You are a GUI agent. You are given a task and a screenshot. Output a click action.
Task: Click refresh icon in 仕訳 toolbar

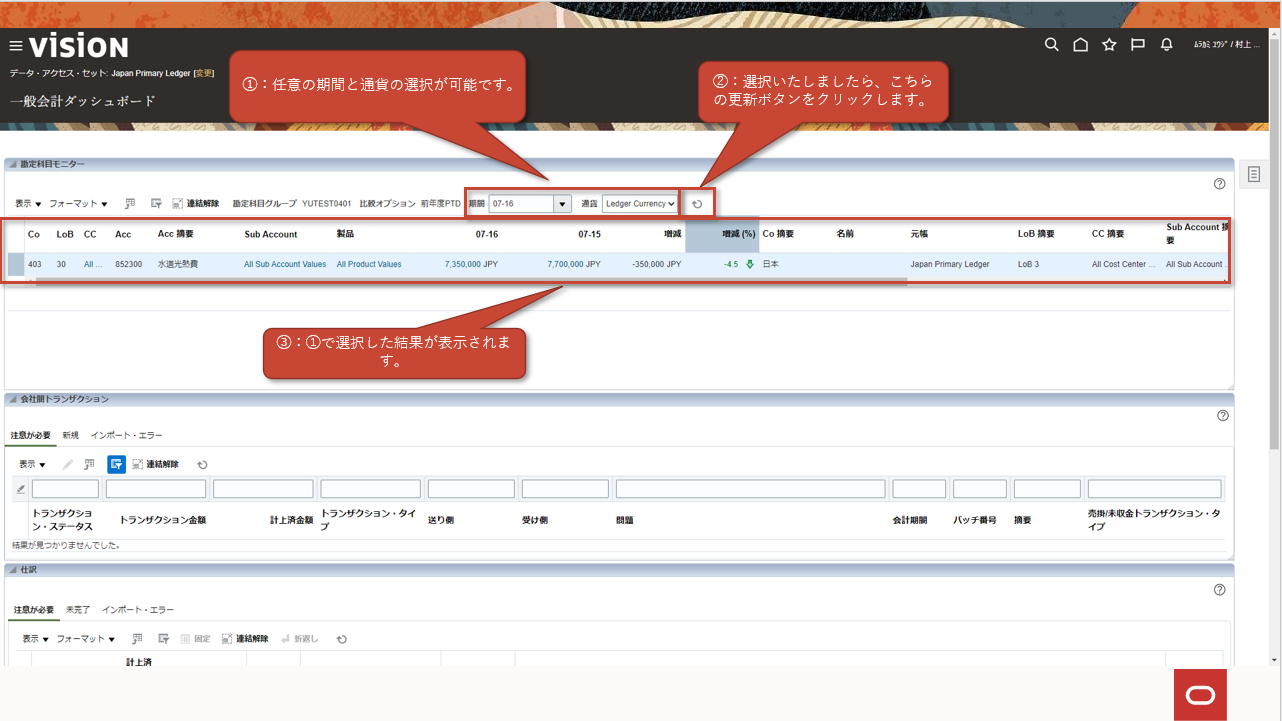tap(342, 639)
